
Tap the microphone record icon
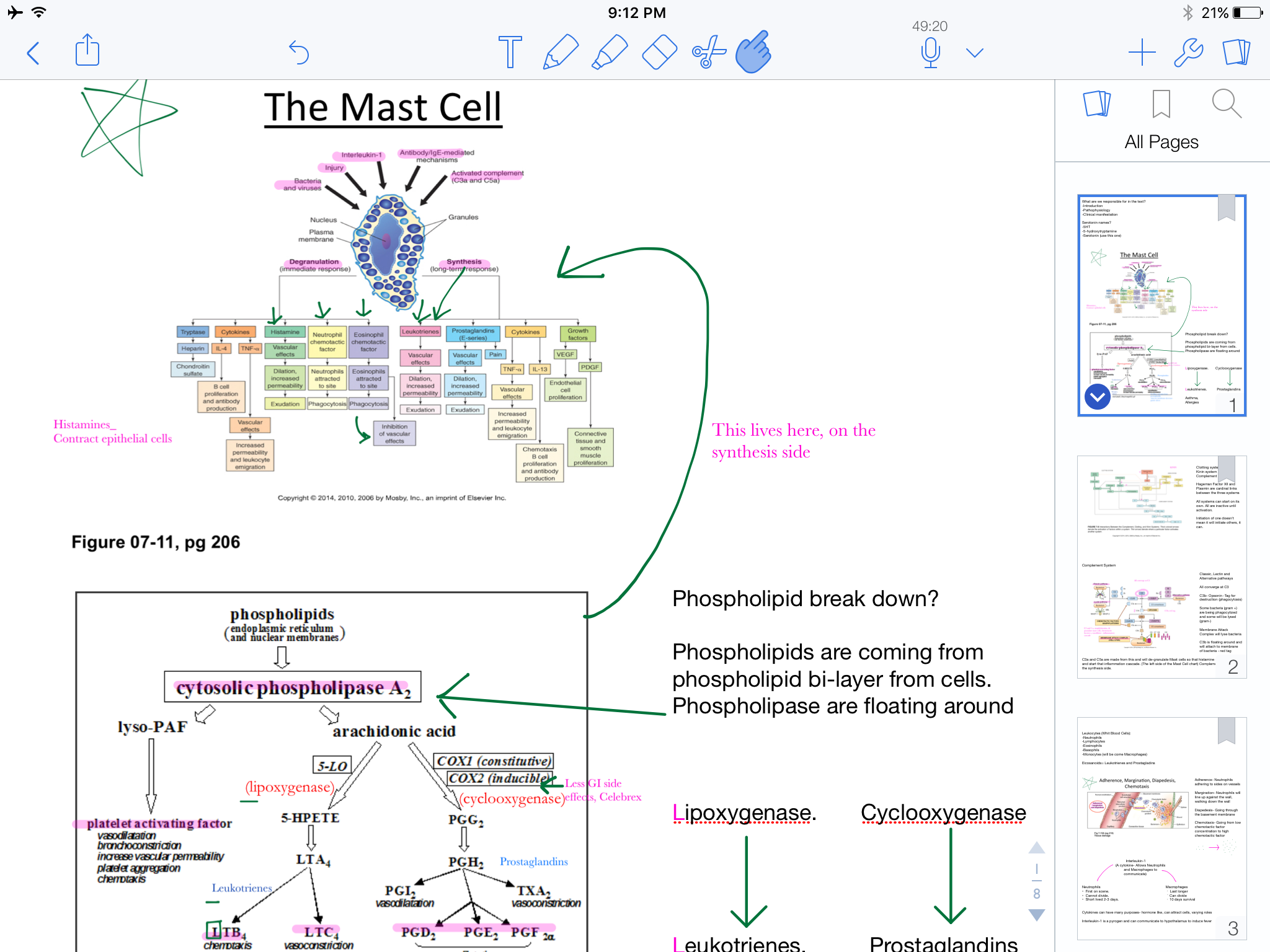tap(930, 53)
